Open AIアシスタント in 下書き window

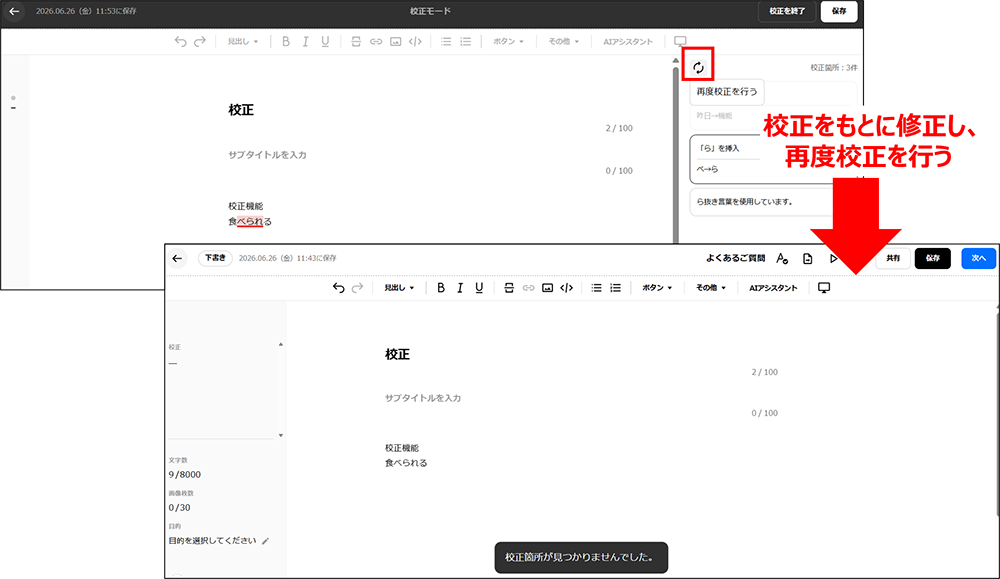[773, 288]
